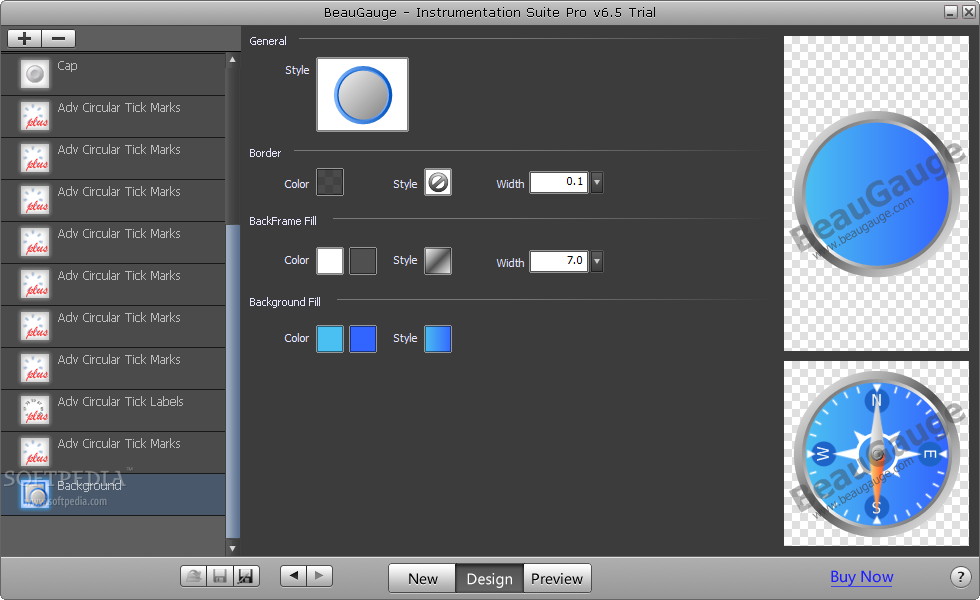Click the open file icon in bottom toolbar
The image size is (980, 600).
tap(194, 576)
